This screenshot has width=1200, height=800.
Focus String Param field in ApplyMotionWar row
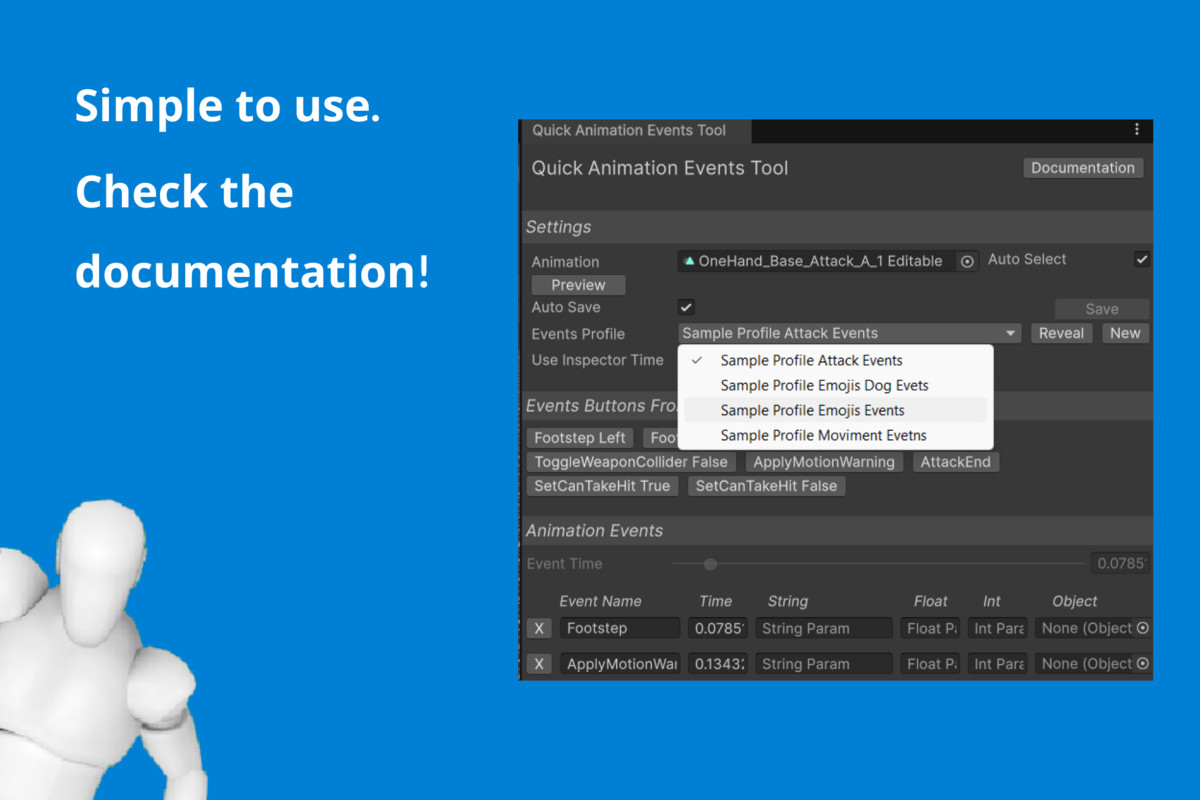(823, 664)
